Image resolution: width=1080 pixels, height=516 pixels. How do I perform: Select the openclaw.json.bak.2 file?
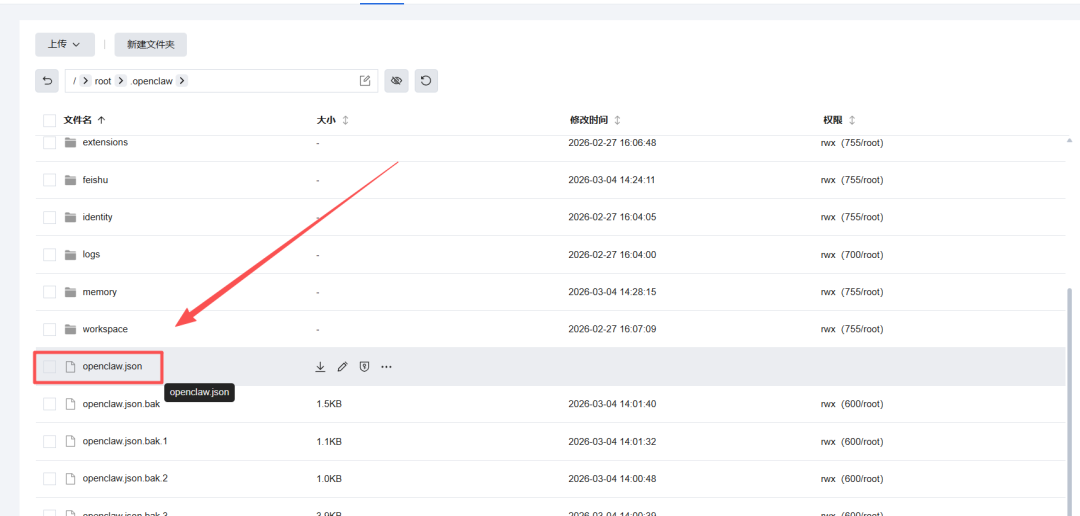125,478
